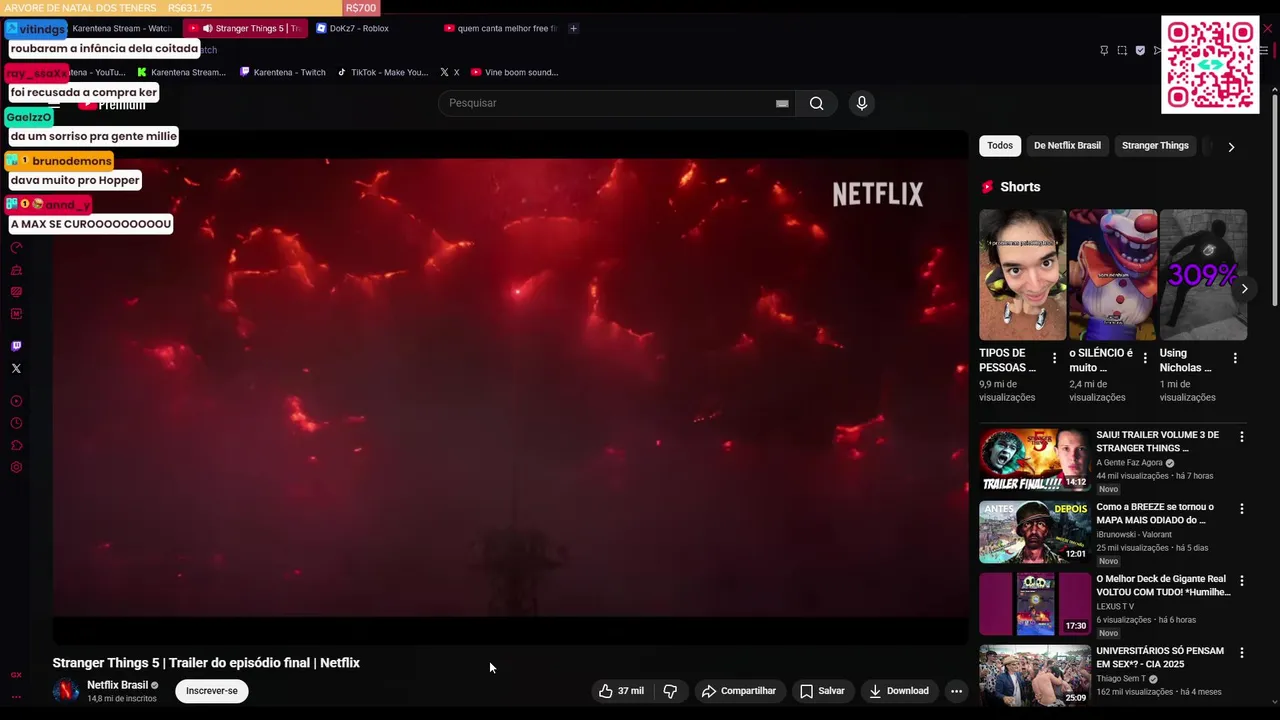
Task: Click the pinboard pin icon in address bar
Action: [x=1104, y=50]
